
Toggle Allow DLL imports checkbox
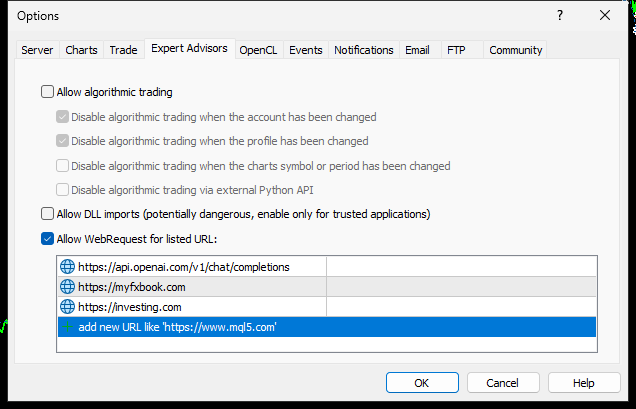47,213
